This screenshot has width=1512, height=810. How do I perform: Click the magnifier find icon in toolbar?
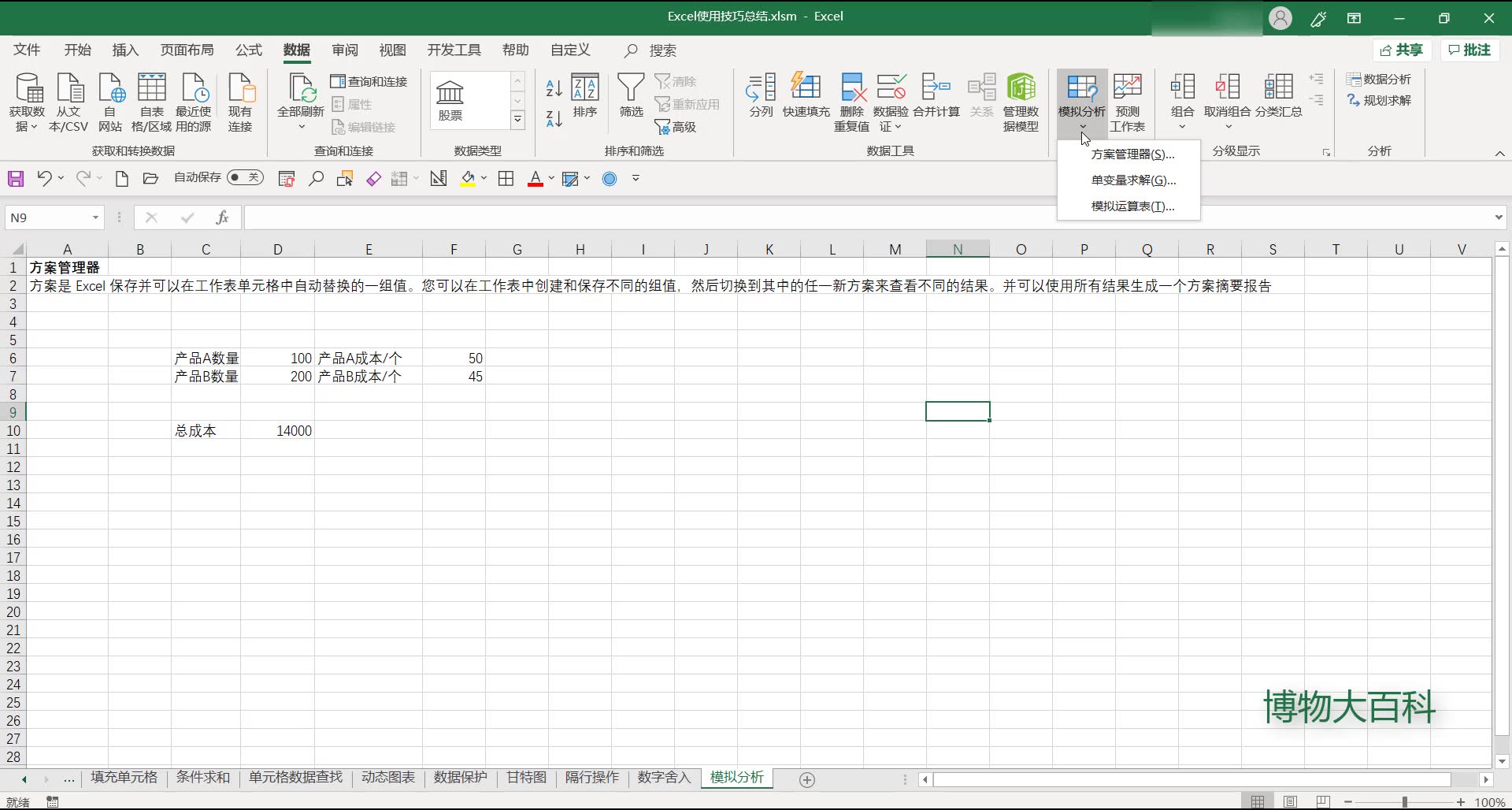pyautogui.click(x=316, y=179)
